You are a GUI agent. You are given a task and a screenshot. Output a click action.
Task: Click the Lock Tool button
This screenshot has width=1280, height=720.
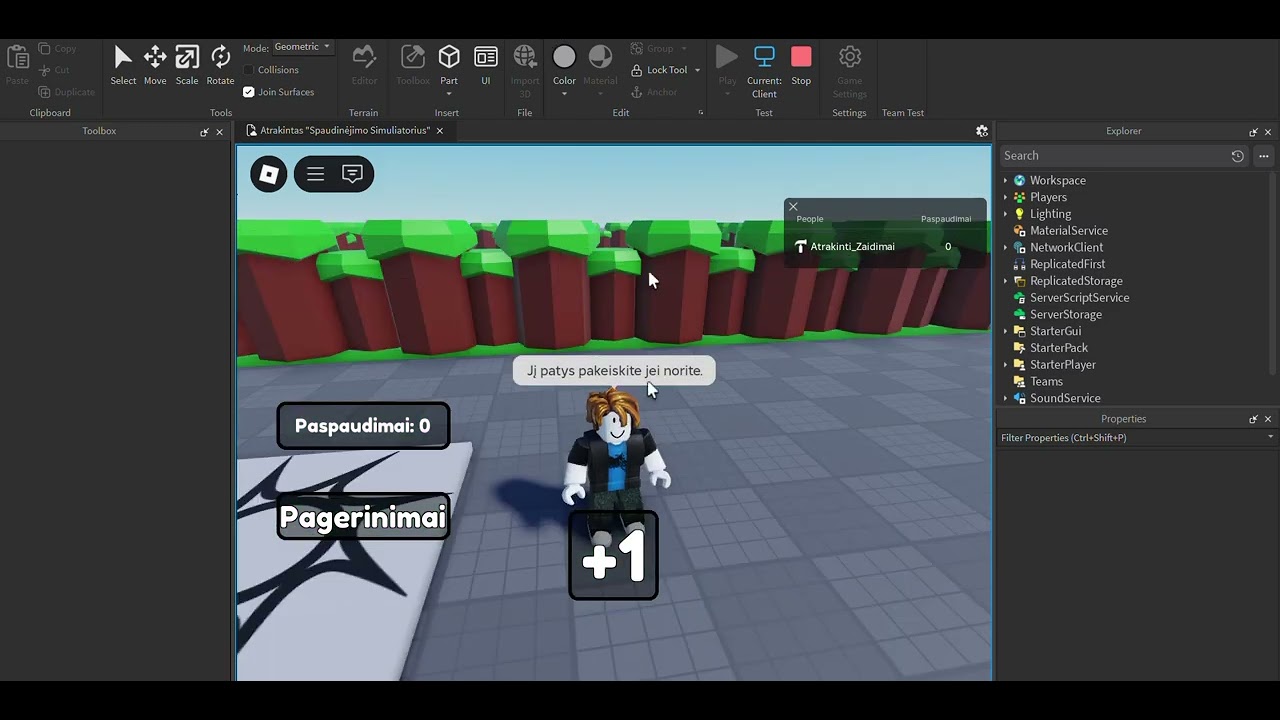[659, 70]
